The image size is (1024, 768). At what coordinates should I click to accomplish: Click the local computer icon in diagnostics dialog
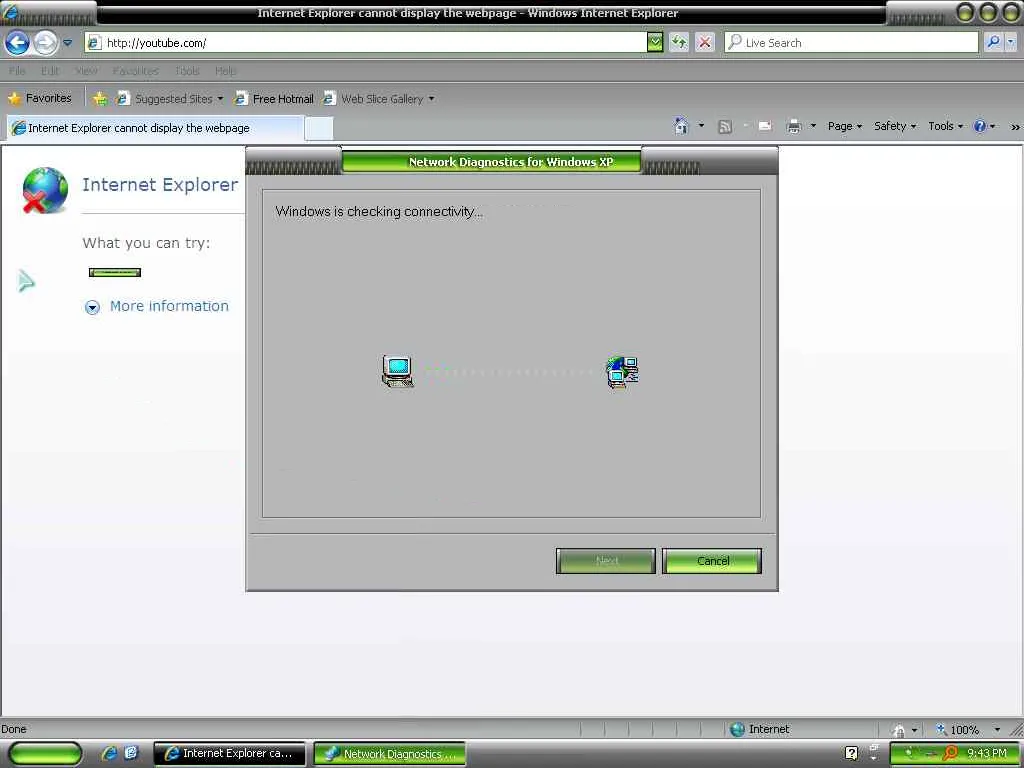point(398,372)
